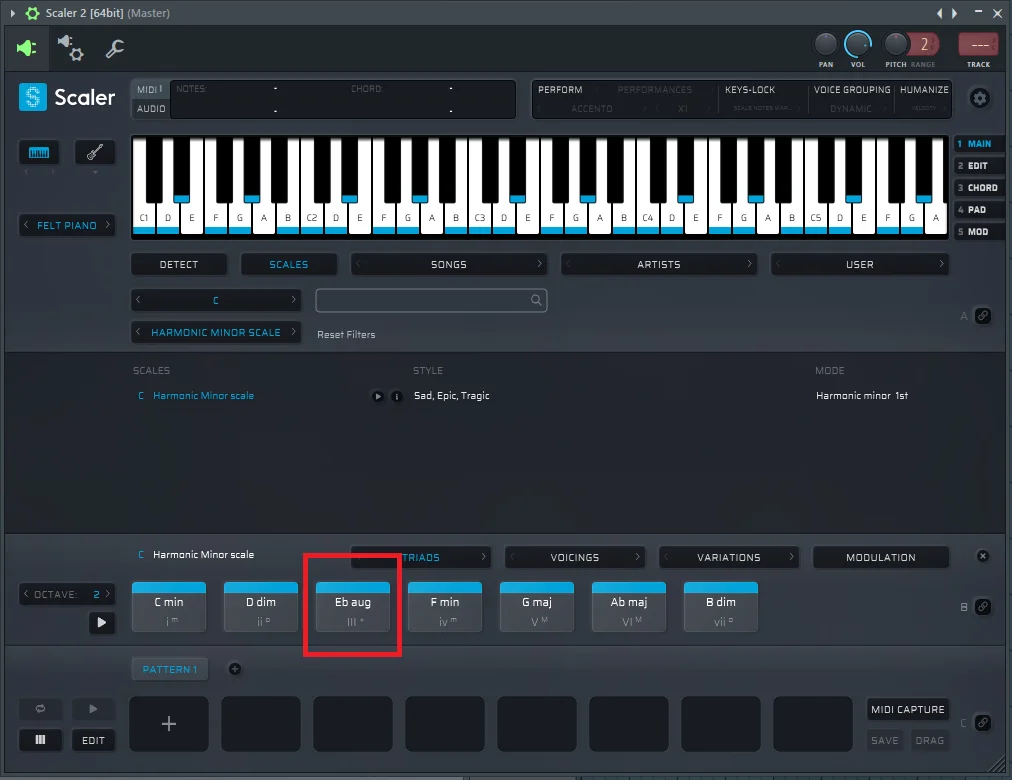Open Scaler settings gear icon

(980, 98)
